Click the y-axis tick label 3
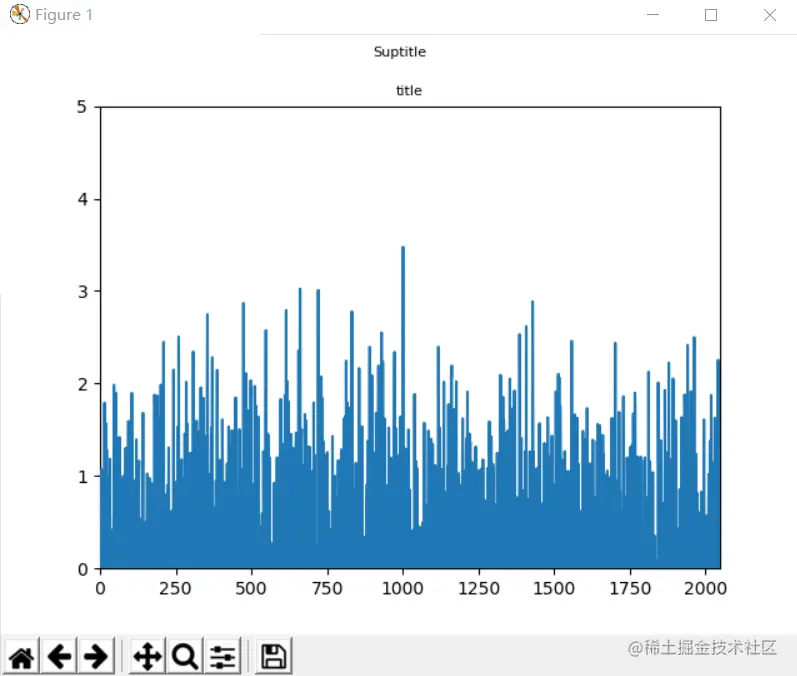This screenshot has width=797, height=676. [x=82, y=292]
